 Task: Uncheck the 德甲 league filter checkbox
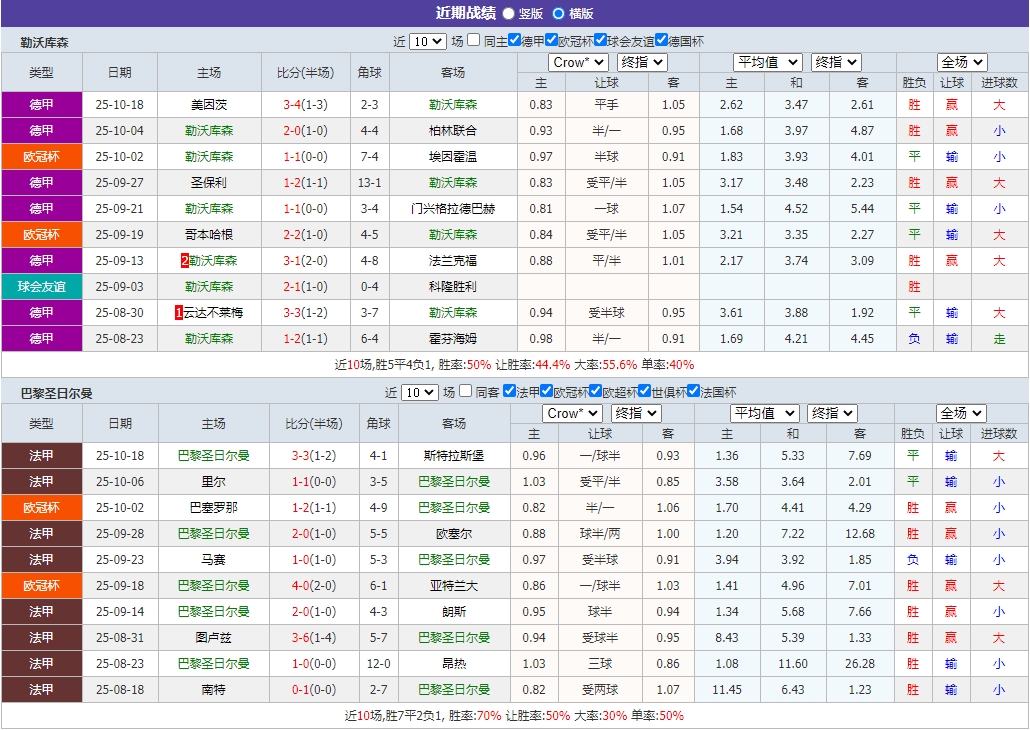coord(513,40)
